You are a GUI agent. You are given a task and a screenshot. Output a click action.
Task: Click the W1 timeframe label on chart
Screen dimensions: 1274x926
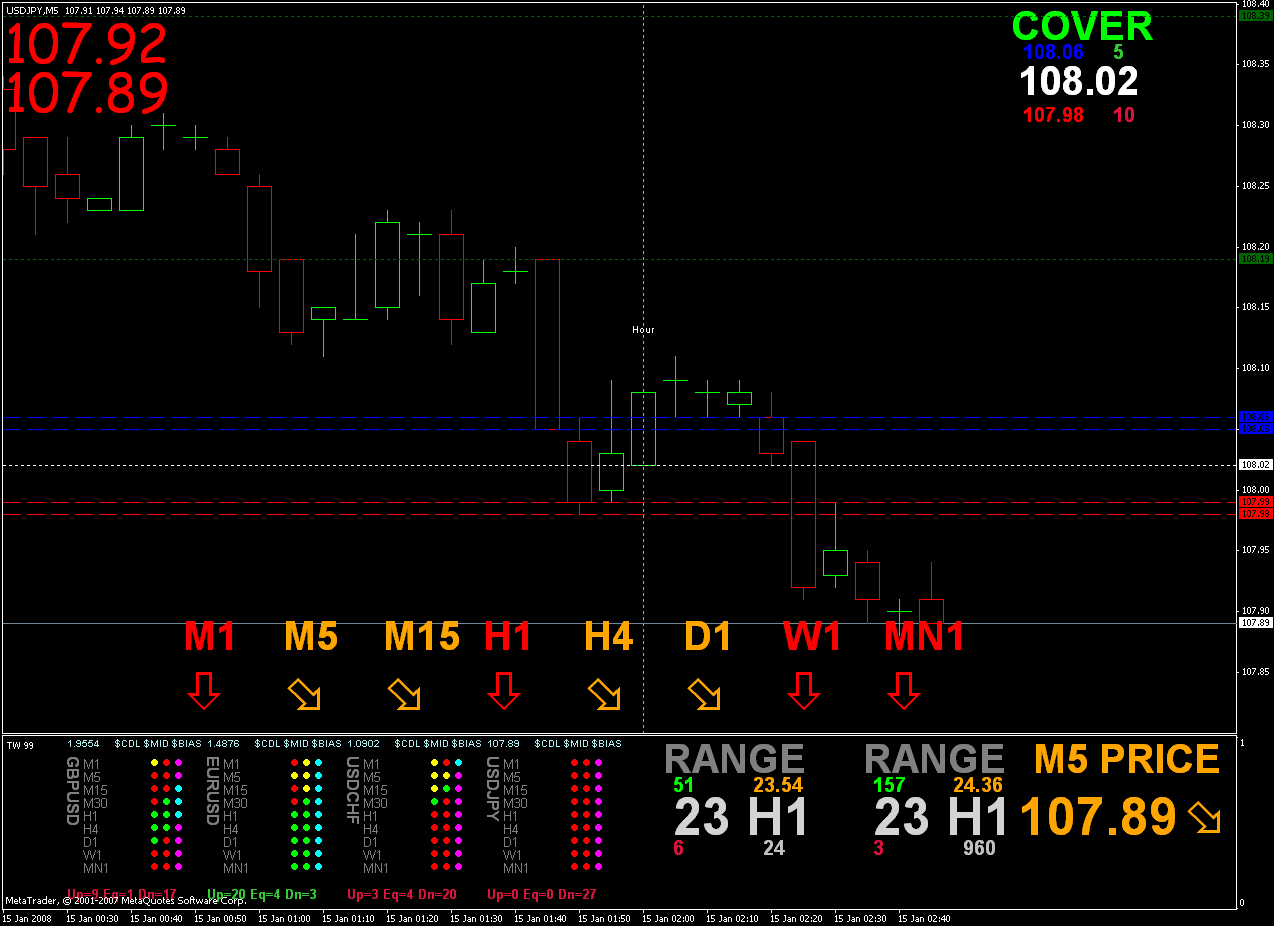[812, 636]
